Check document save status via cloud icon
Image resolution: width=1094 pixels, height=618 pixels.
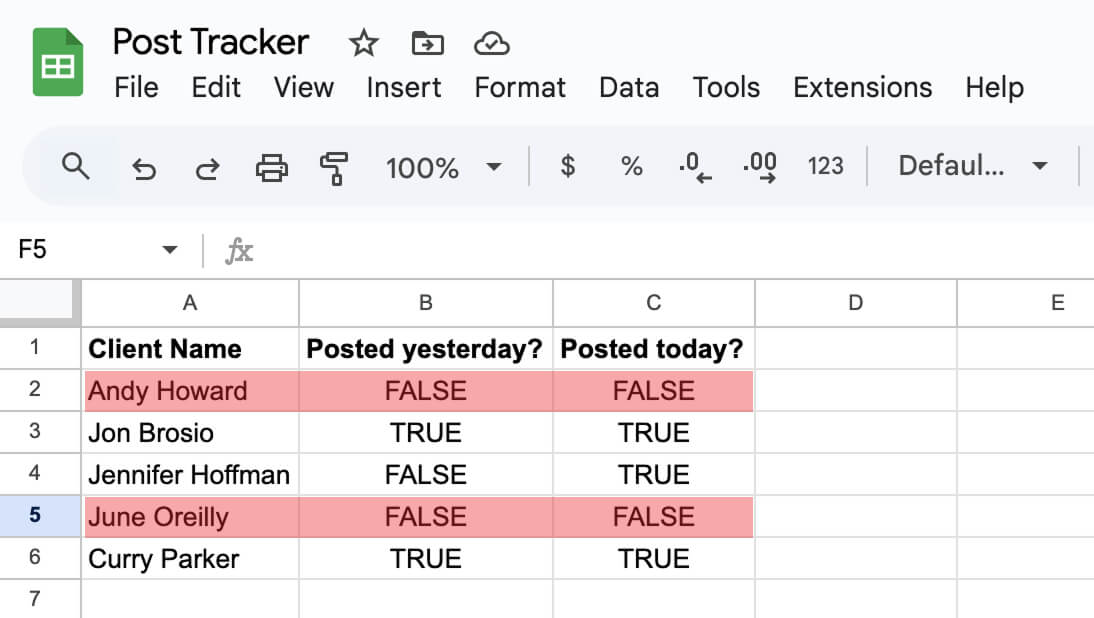[491, 44]
